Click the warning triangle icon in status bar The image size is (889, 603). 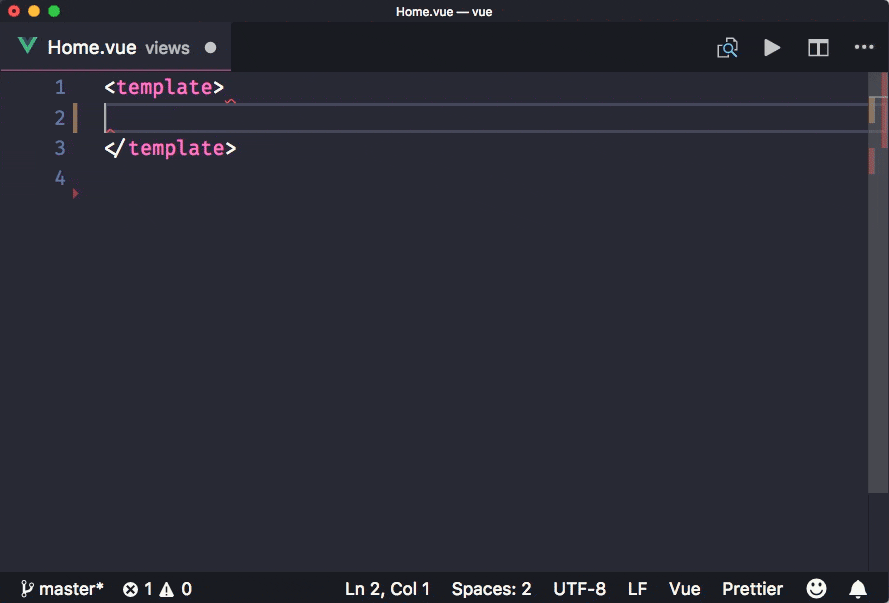click(x=166, y=589)
